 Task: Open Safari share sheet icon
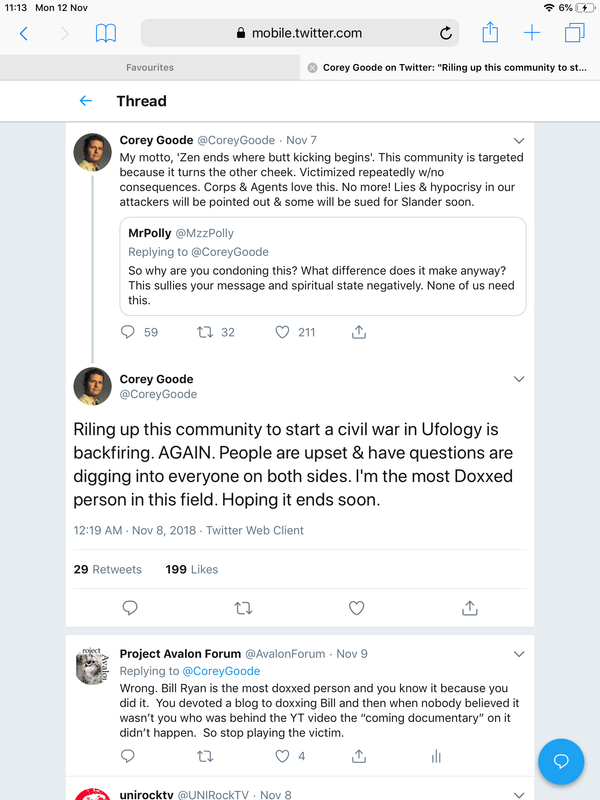tap(490, 33)
